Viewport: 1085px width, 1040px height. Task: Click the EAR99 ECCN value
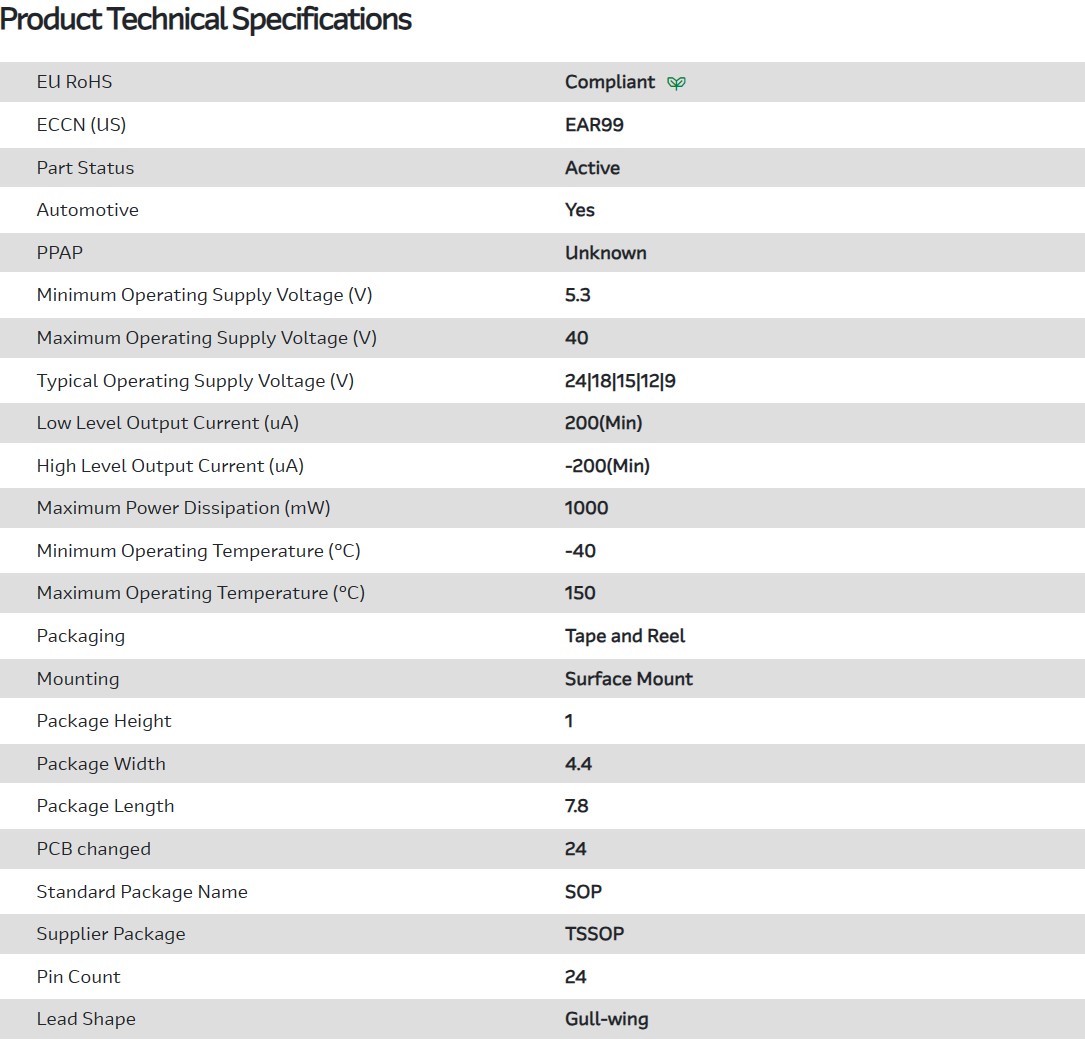pos(594,125)
